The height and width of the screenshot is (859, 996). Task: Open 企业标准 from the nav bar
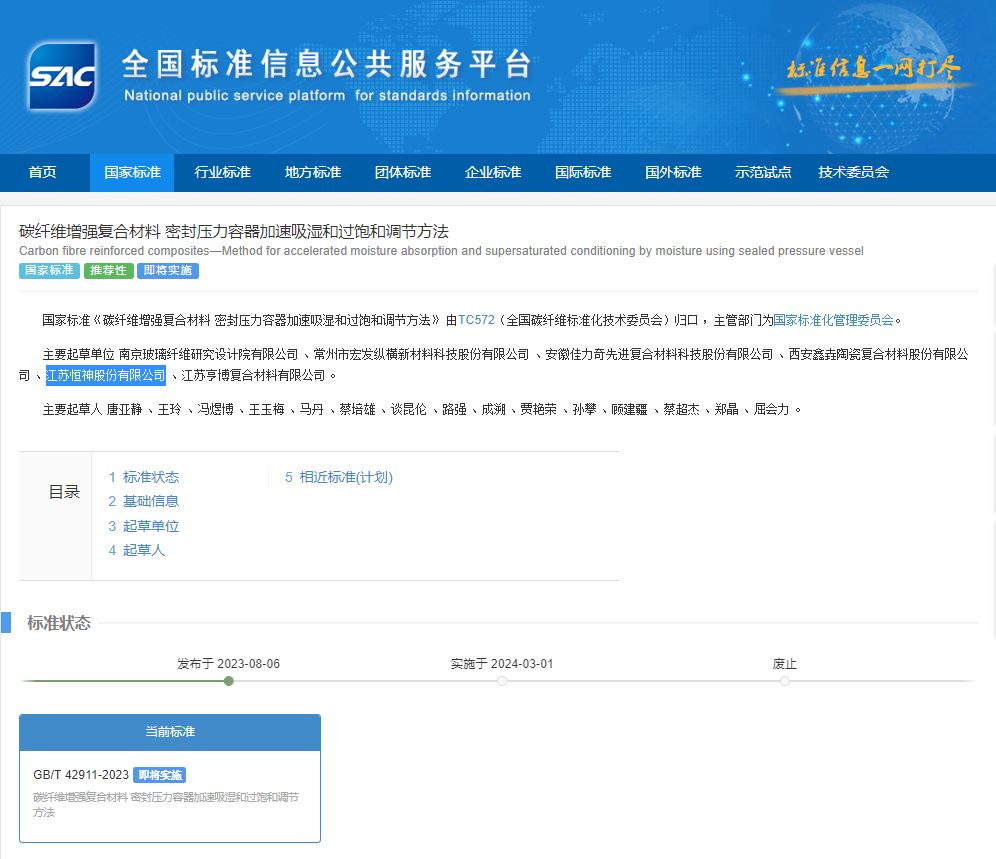(493, 172)
